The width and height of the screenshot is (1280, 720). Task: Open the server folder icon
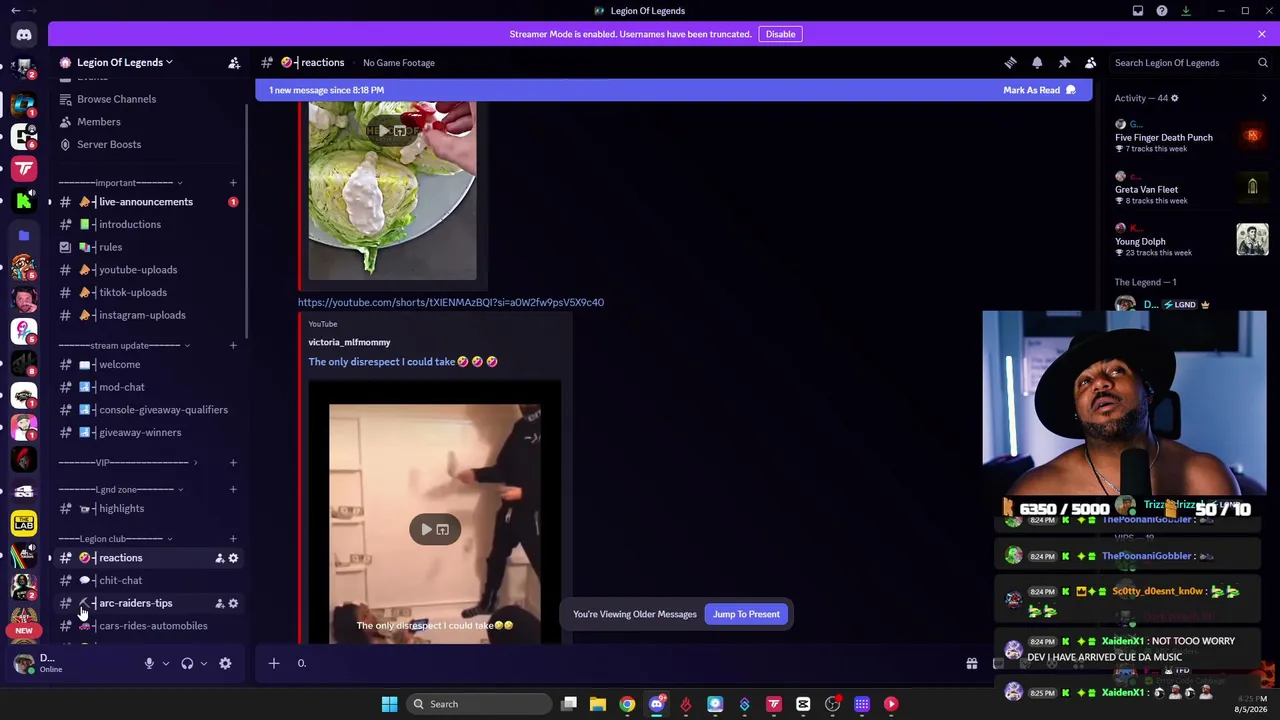point(24,235)
